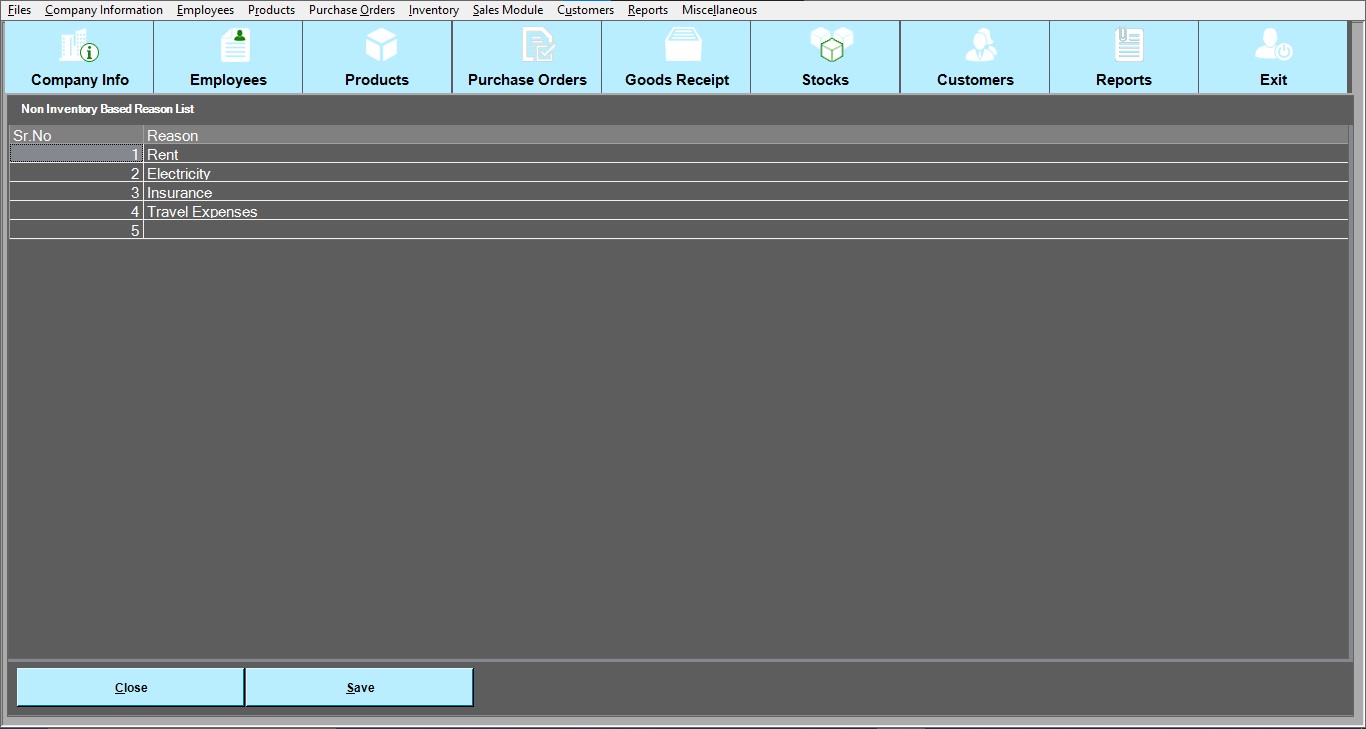Open the Miscellaneous menu
Screen dimensions: 1366x729
click(x=719, y=10)
